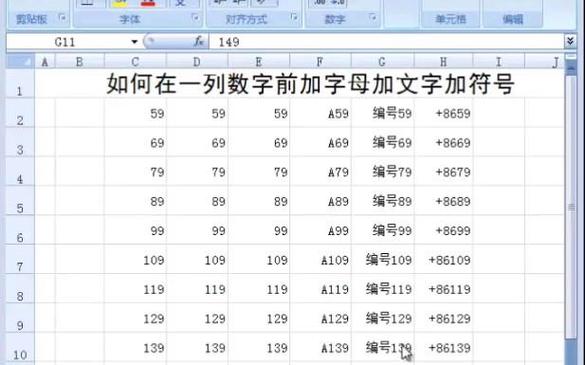The height and width of the screenshot is (365, 585).
Task: Select cell G6 containing 编号99
Action: 382,230
